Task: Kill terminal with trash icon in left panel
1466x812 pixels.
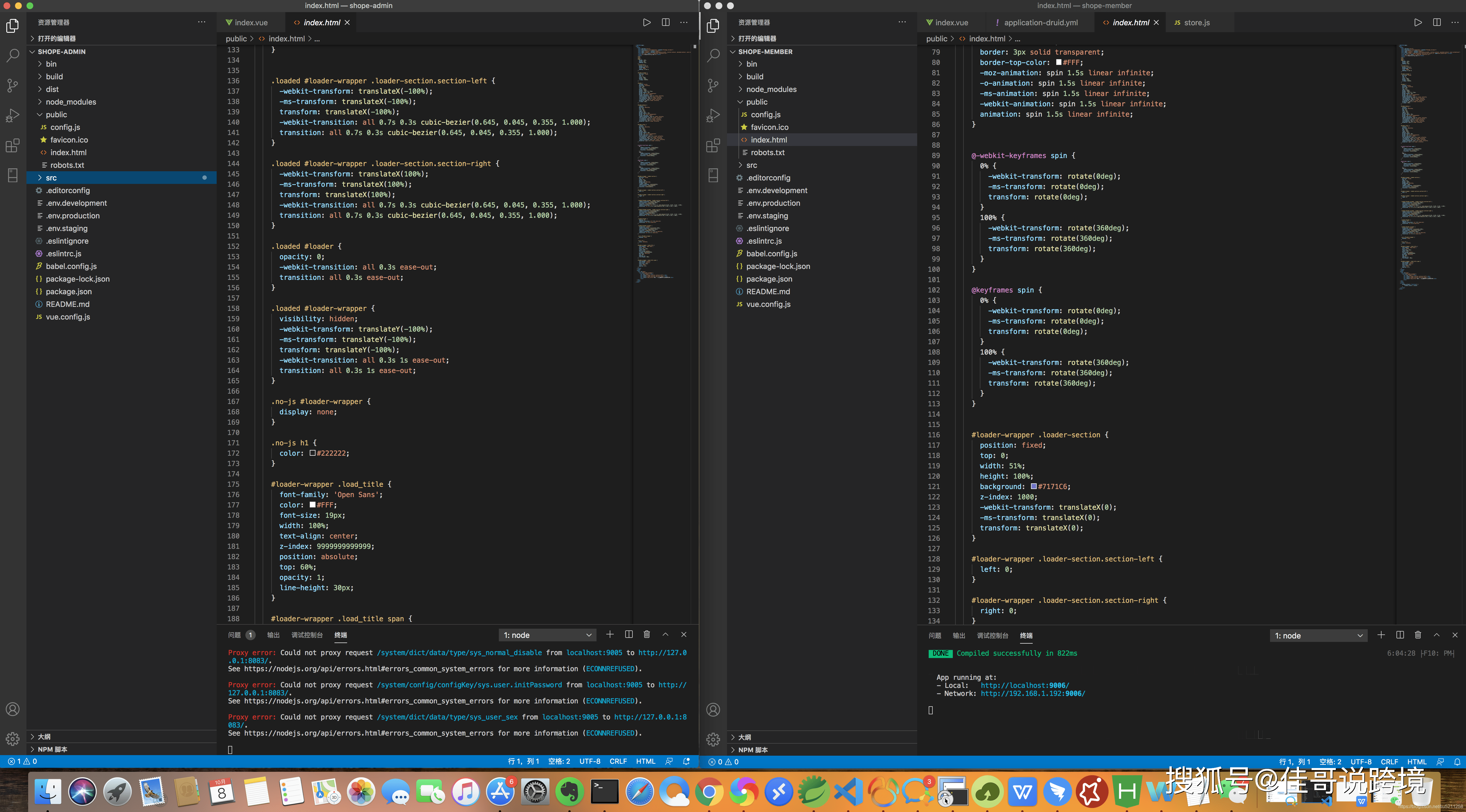Action: pos(647,634)
